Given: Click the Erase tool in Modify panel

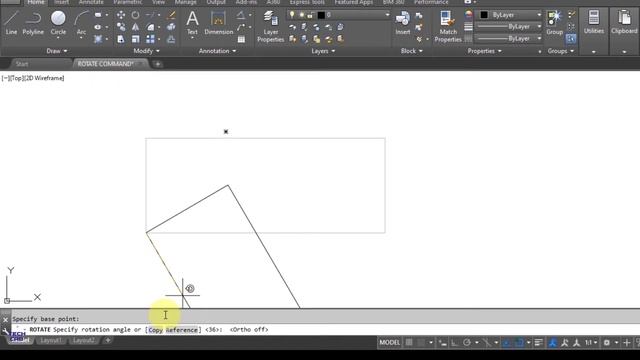Looking at the screenshot, I should point(171,15).
